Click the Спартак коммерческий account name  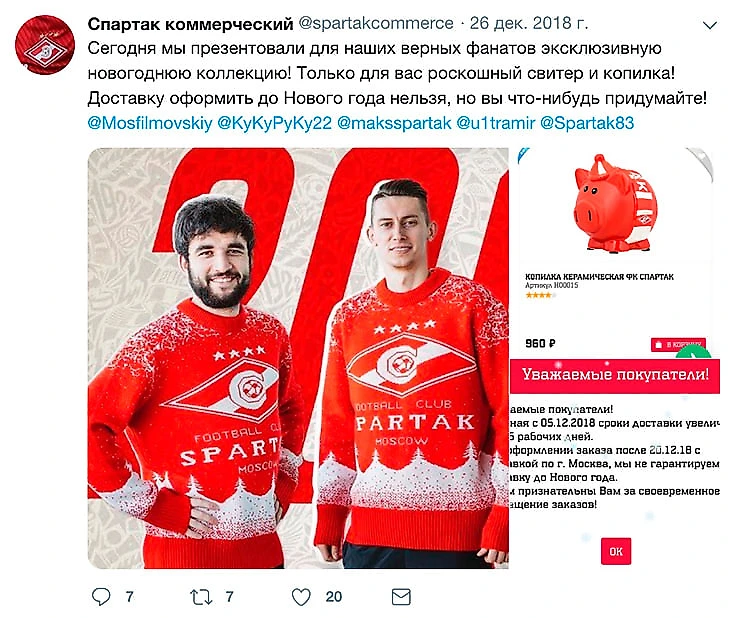190,24
